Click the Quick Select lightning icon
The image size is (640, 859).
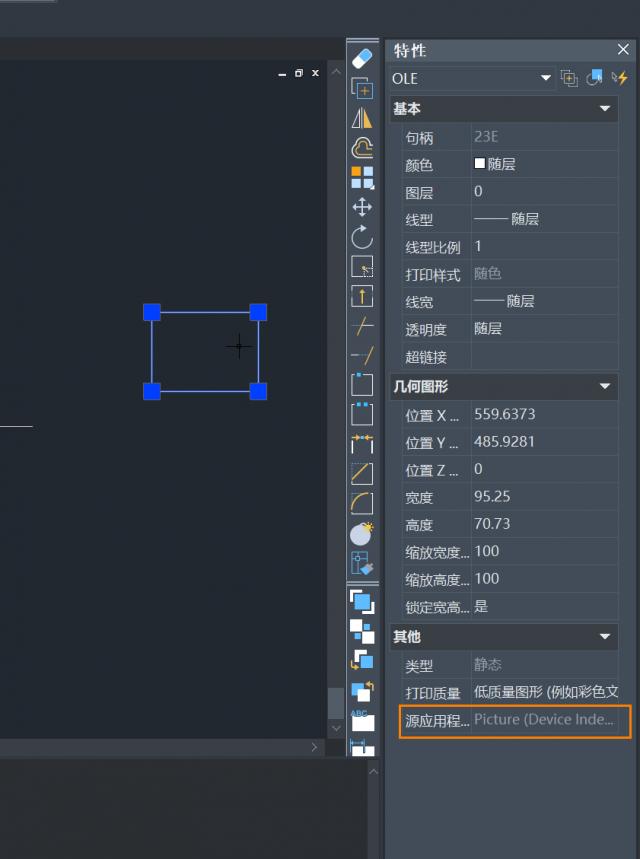pos(620,78)
